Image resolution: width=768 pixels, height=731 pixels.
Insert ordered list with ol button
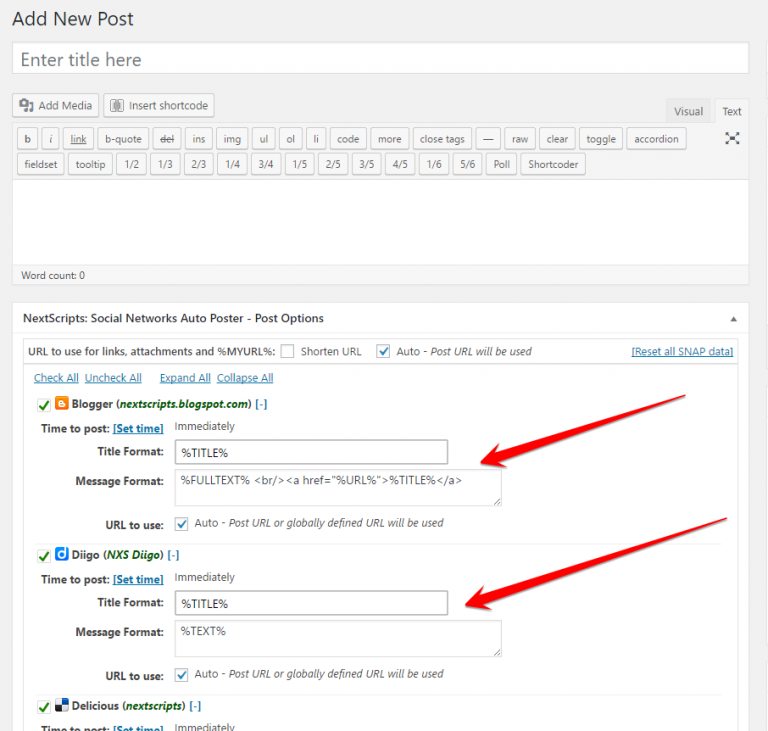coord(290,139)
